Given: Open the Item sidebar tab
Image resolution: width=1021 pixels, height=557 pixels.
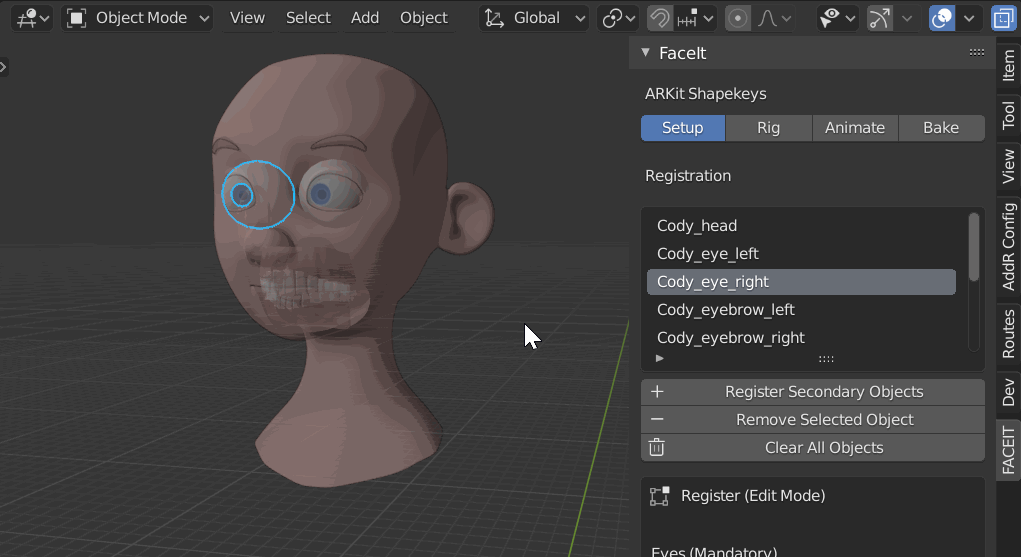Looking at the screenshot, I should [1008, 65].
